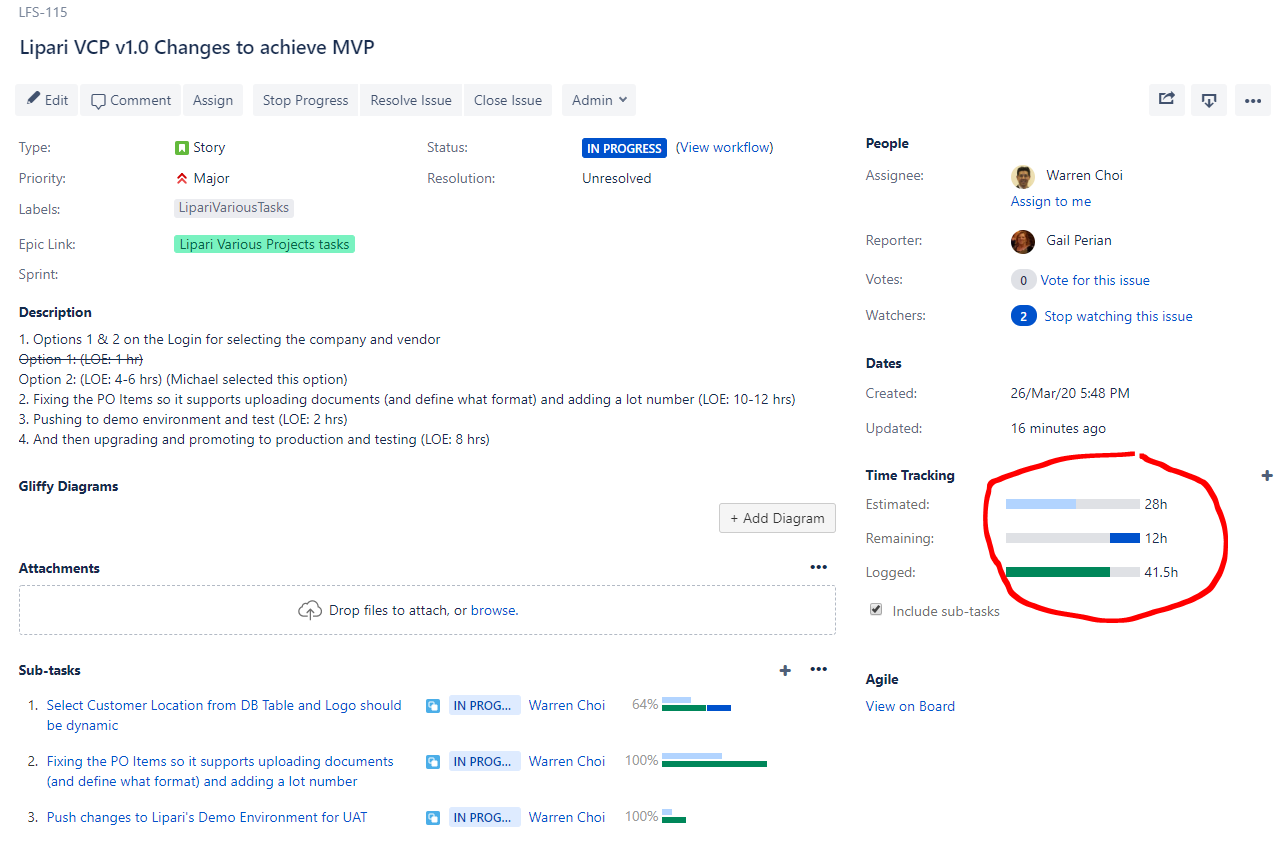Click the Assign button
This screenshot has height=846, width=1280.
click(213, 100)
